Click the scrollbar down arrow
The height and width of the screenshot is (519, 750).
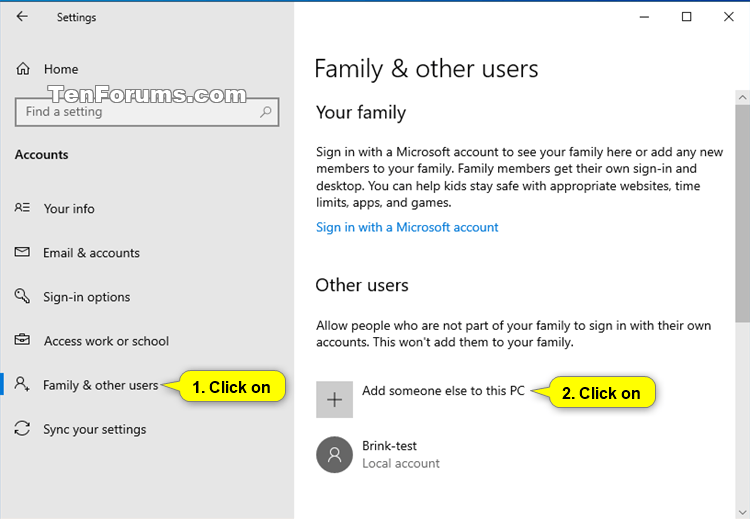pyautogui.click(x=742, y=512)
